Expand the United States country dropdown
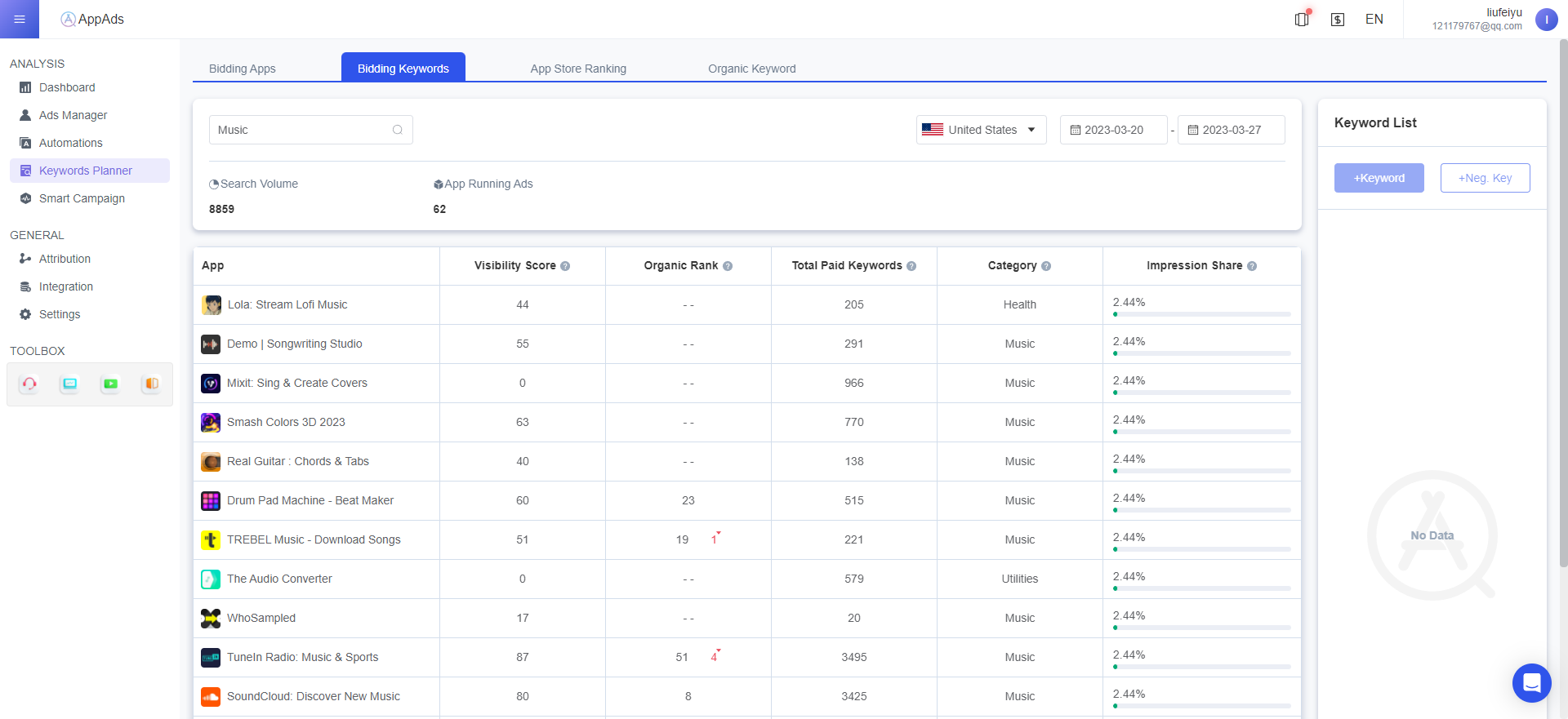The width and height of the screenshot is (1568, 719). coord(981,130)
